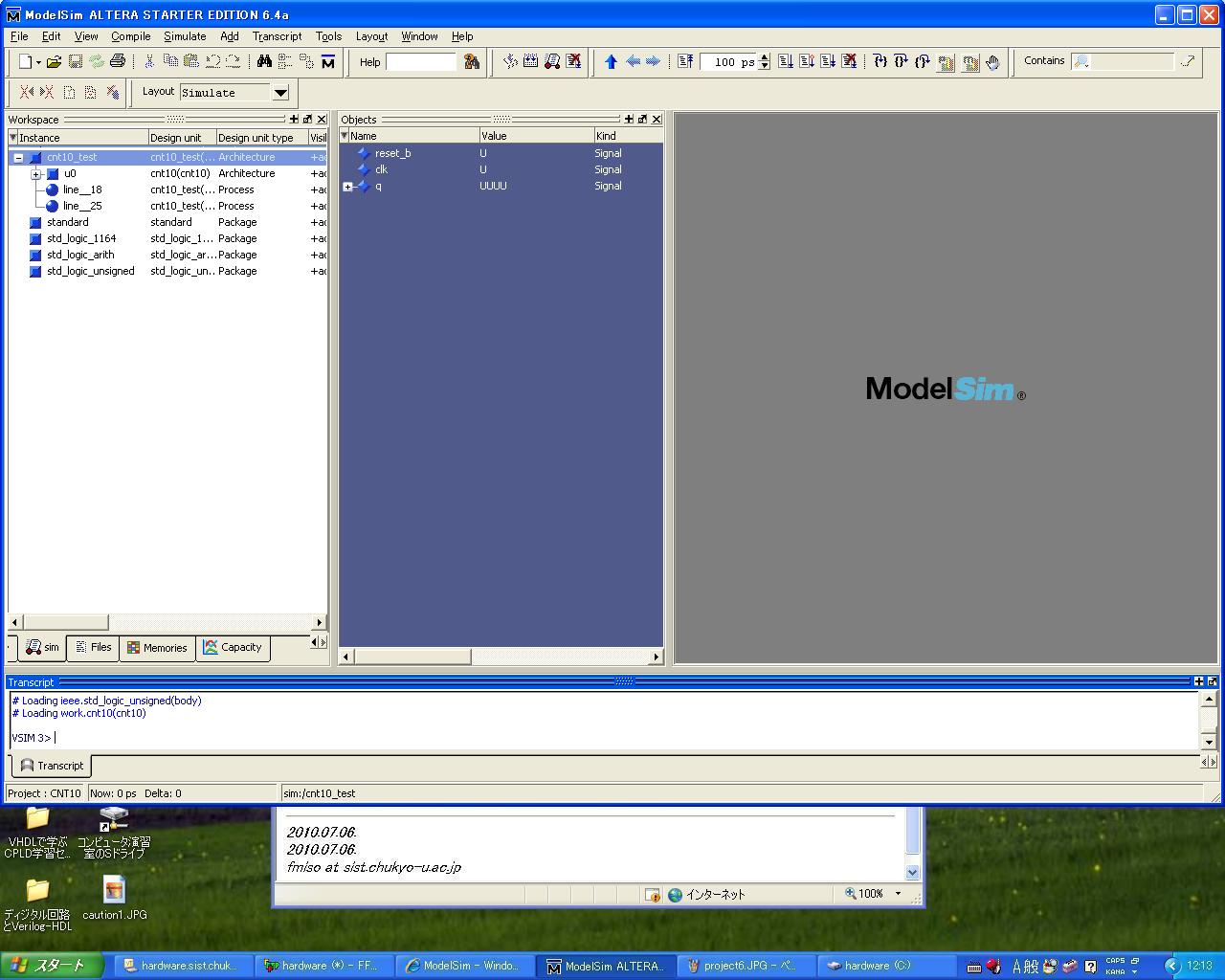The height and width of the screenshot is (980, 1225).
Task: Click the Open folder icon
Action: 54,61
